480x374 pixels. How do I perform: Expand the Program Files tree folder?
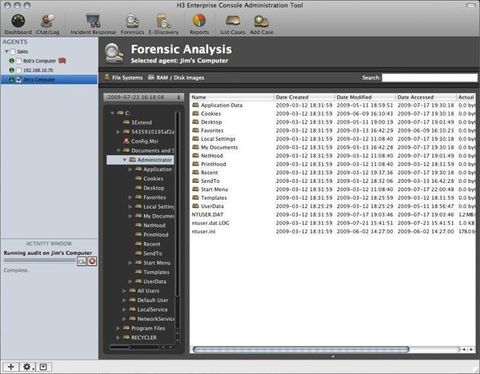[118, 328]
